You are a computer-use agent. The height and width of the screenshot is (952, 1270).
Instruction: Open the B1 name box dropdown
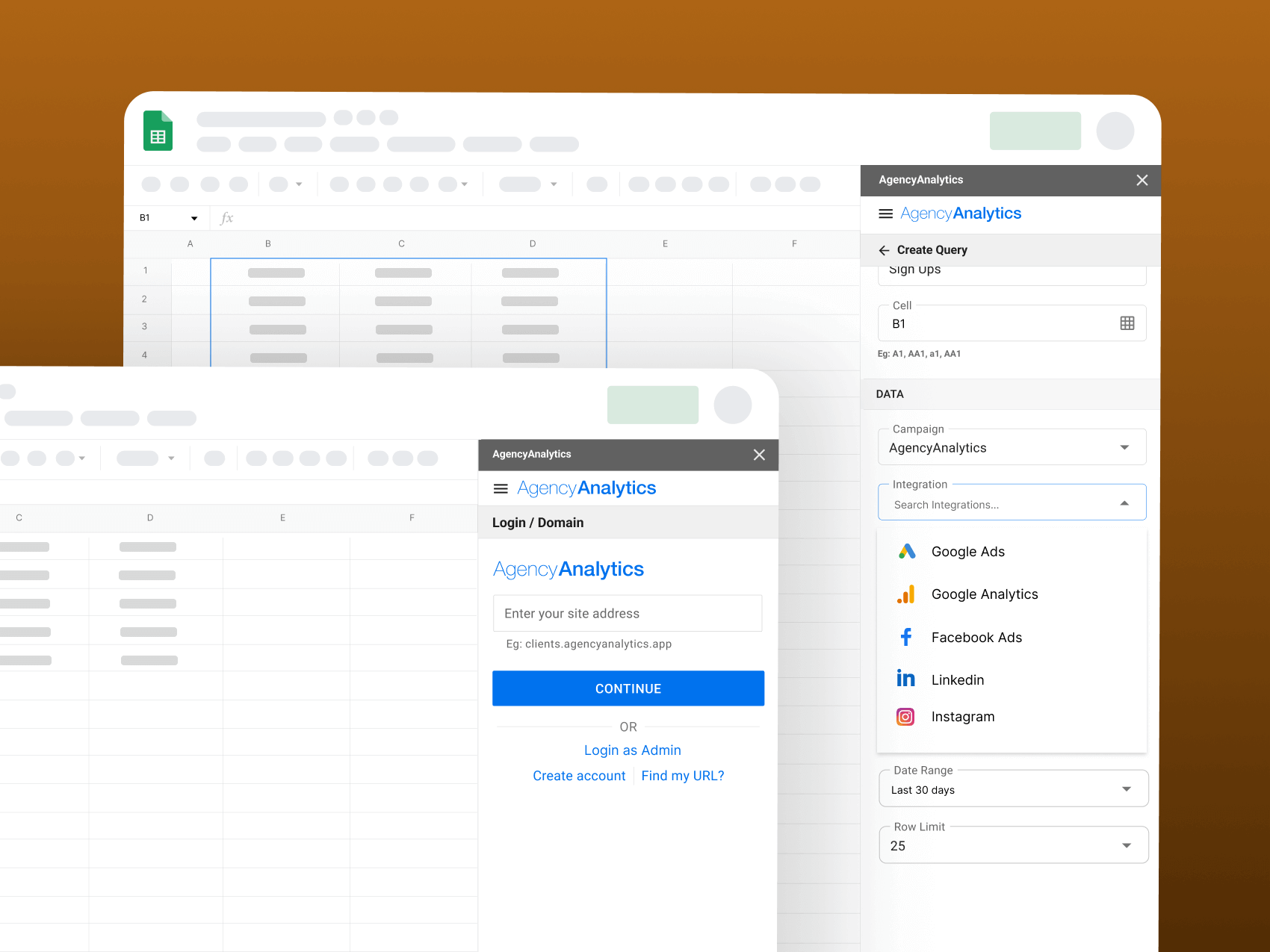coord(194,218)
